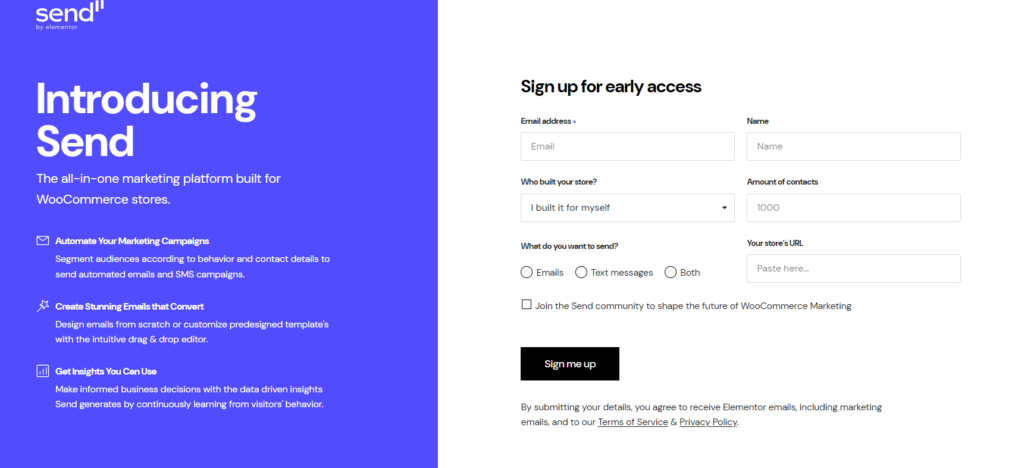Open the Who built your store dropdown

[x=627, y=208]
